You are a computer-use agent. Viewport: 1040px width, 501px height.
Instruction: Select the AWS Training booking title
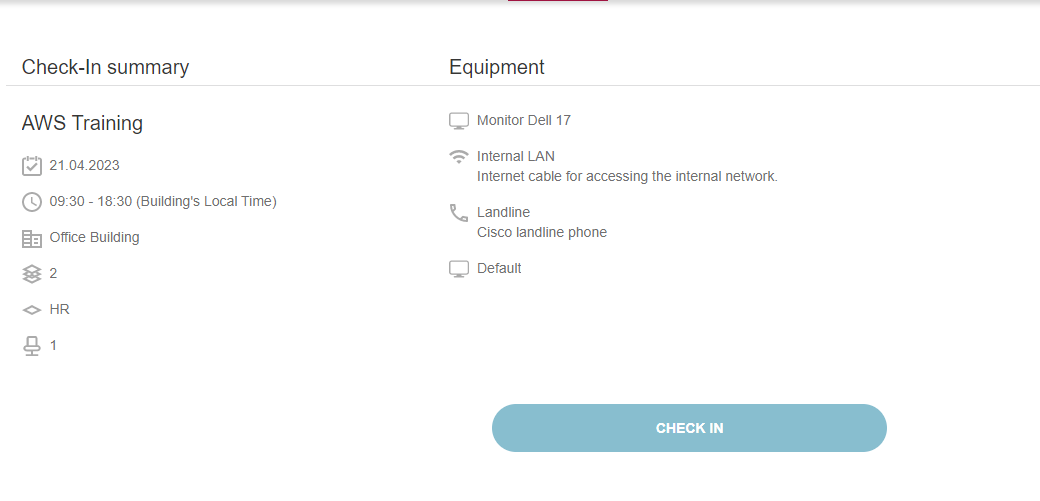(82, 123)
